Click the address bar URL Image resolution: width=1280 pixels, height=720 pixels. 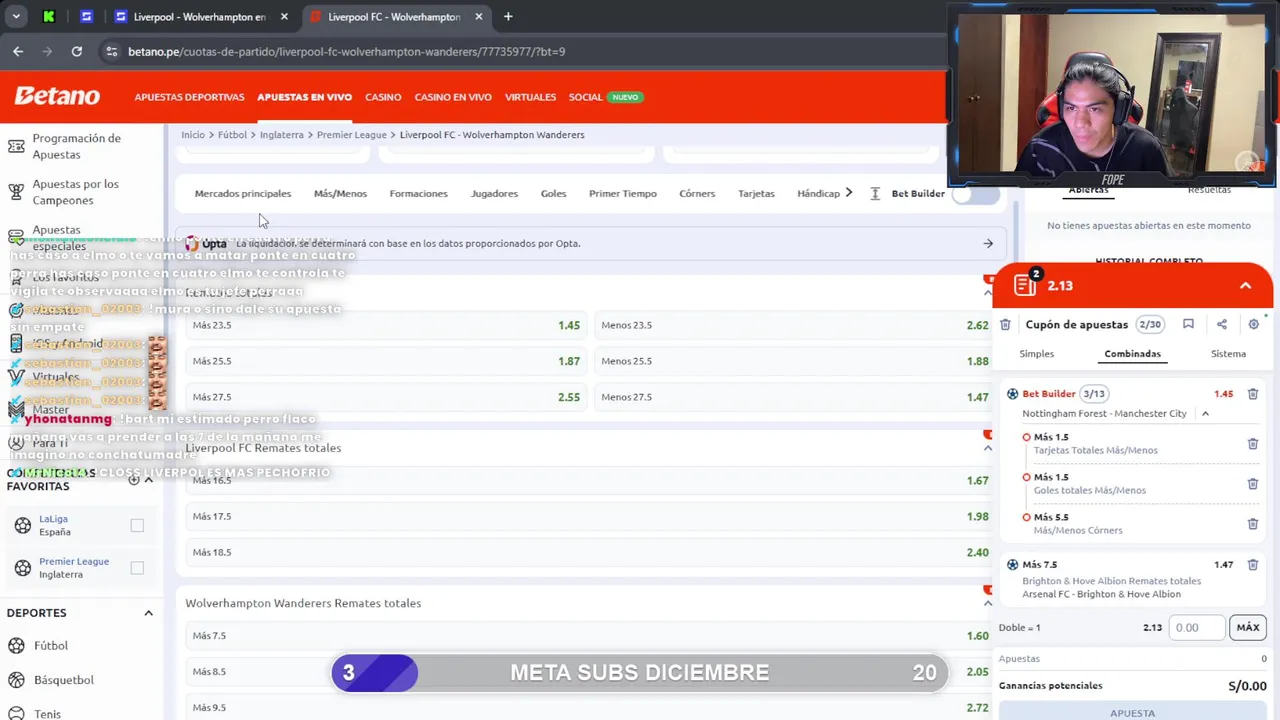(346, 51)
